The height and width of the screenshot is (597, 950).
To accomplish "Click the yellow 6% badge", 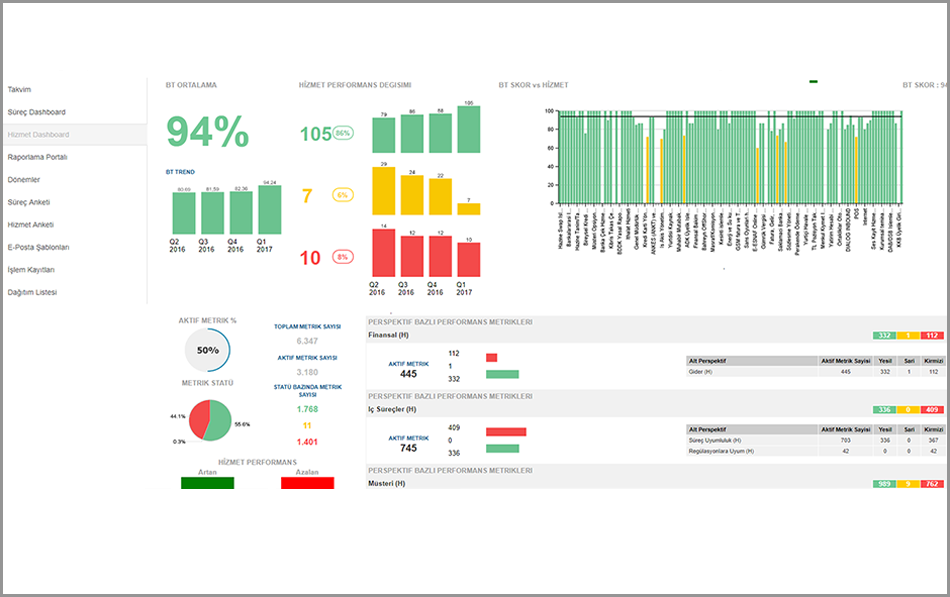I will pos(342,195).
